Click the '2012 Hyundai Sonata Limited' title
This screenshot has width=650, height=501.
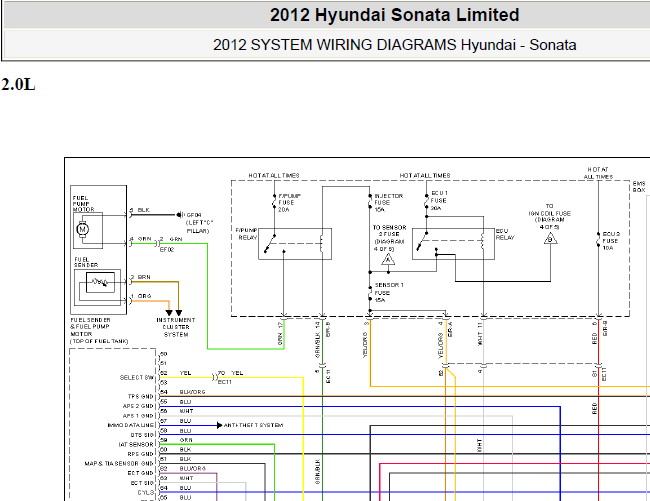click(394, 15)
